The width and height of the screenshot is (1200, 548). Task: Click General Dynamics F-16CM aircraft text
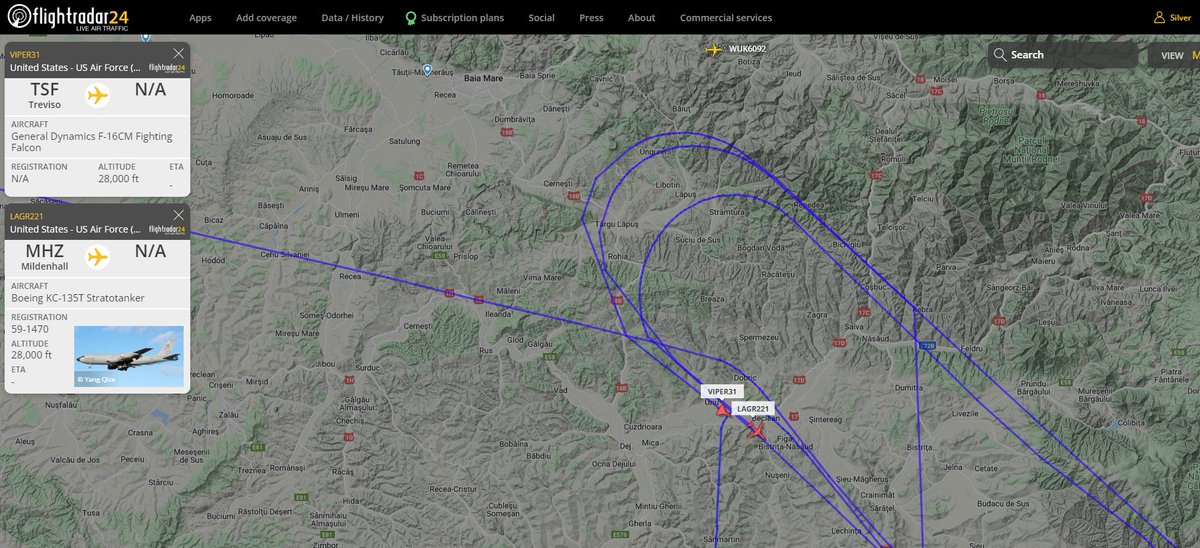click(x=91, y=142)
